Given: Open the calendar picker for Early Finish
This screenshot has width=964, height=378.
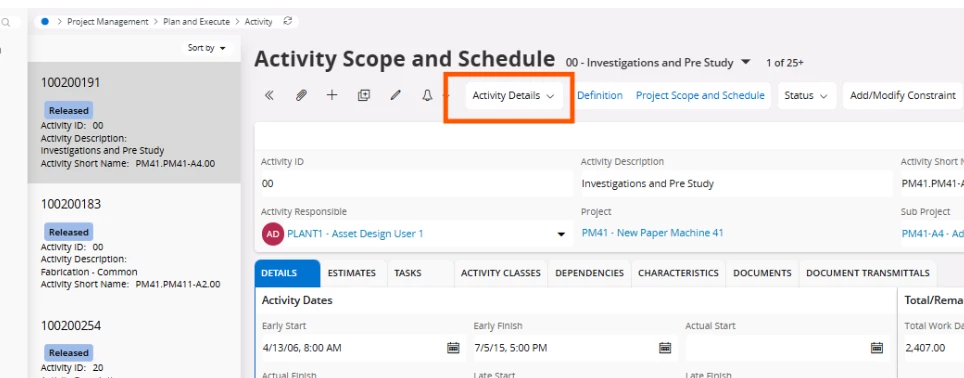Looking at the screenshot, I should pos(665,348).
